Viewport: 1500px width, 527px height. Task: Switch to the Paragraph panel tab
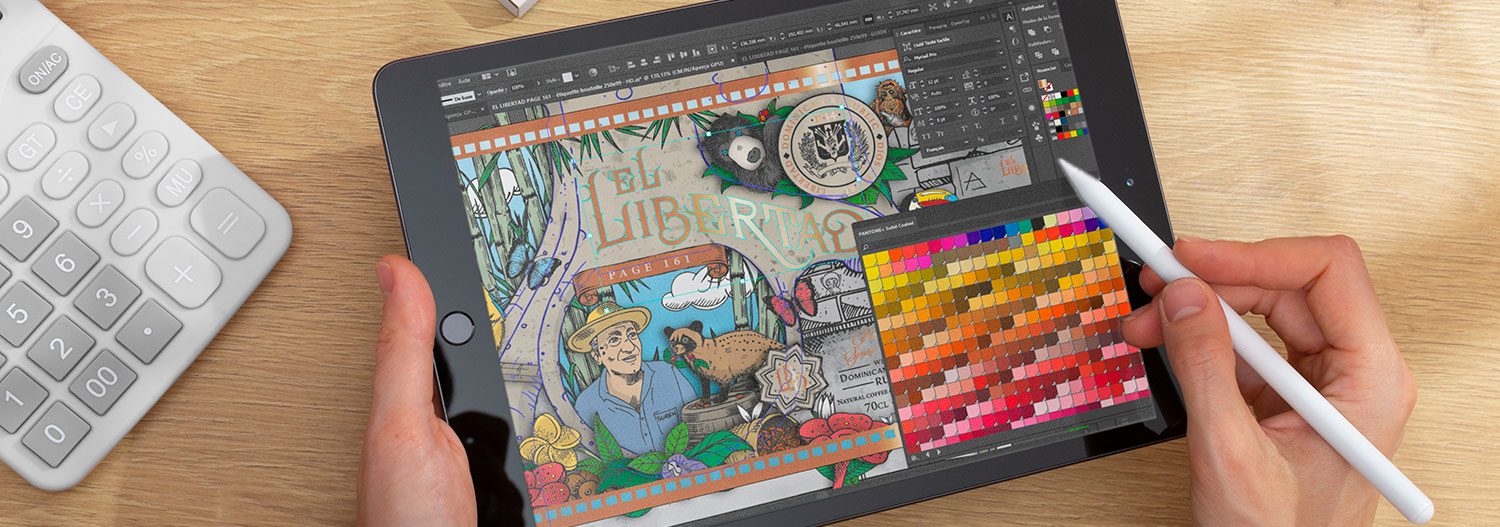936,27
